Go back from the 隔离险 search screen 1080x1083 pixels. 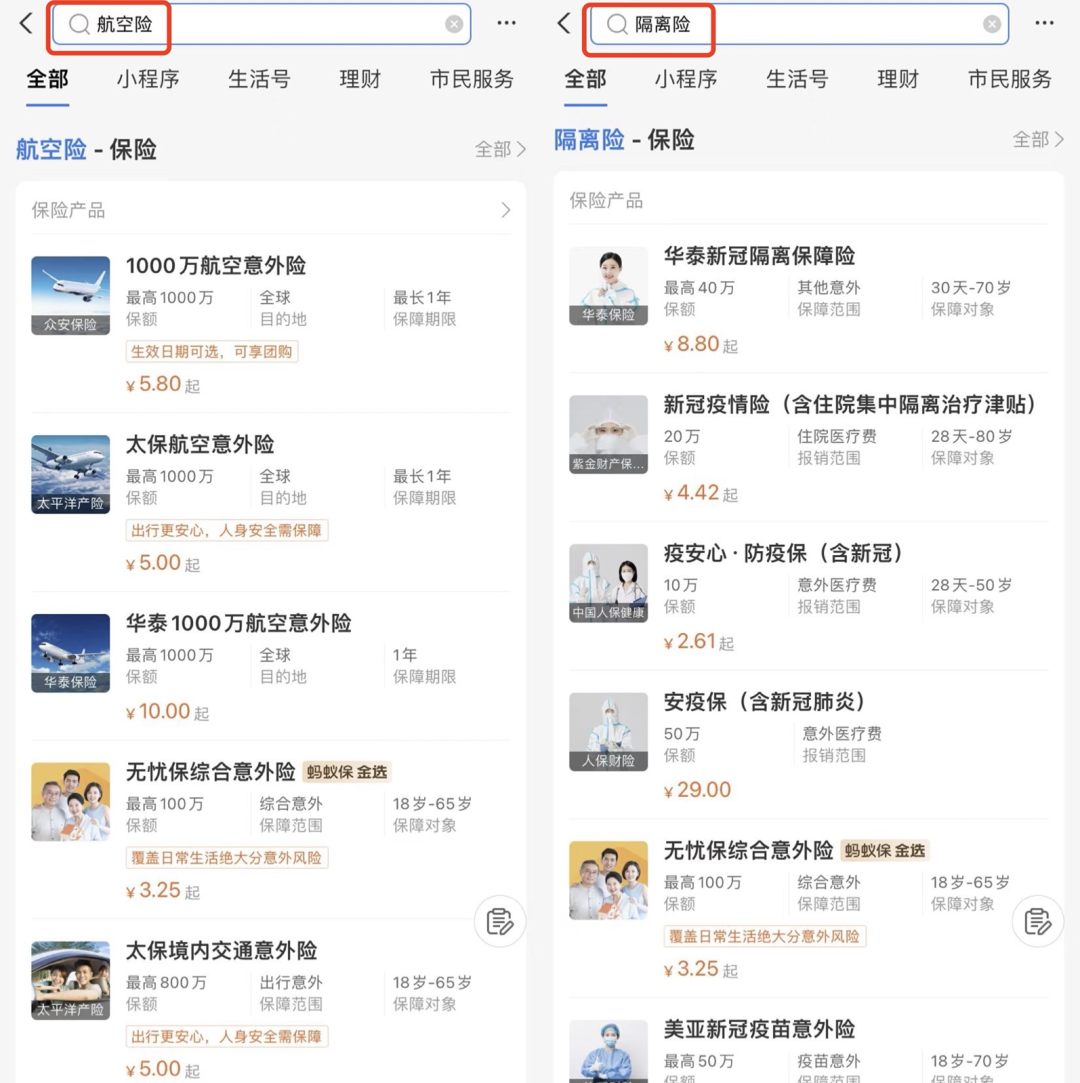(563, 23)
